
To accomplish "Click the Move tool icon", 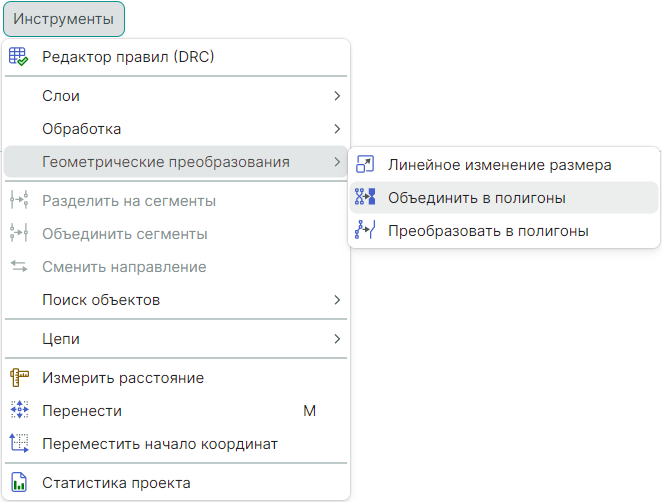I will 19,410.
